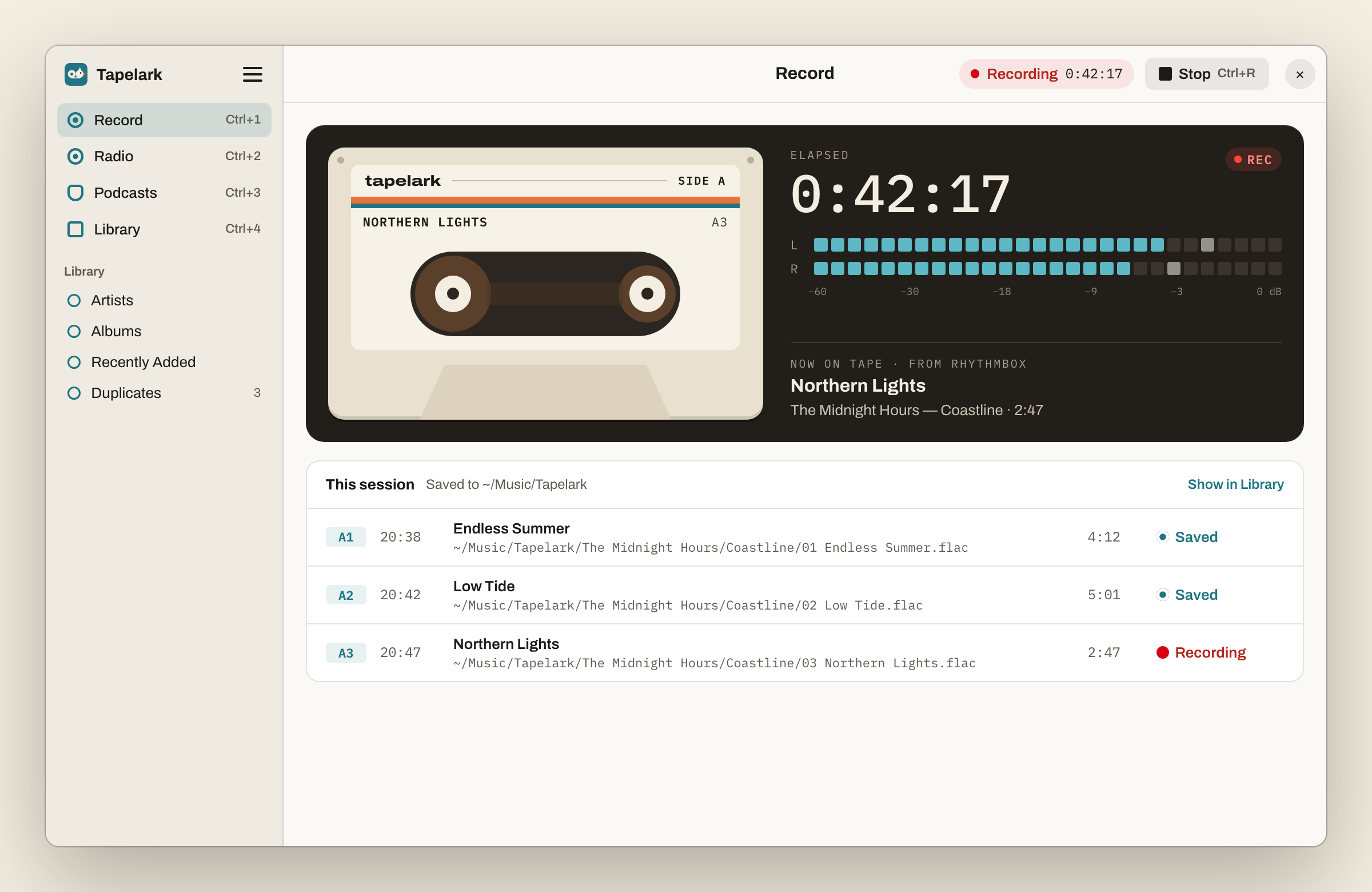The image size is (1372, 892).
Task: Click the Library square icon
Action: (x=75, y=229)
